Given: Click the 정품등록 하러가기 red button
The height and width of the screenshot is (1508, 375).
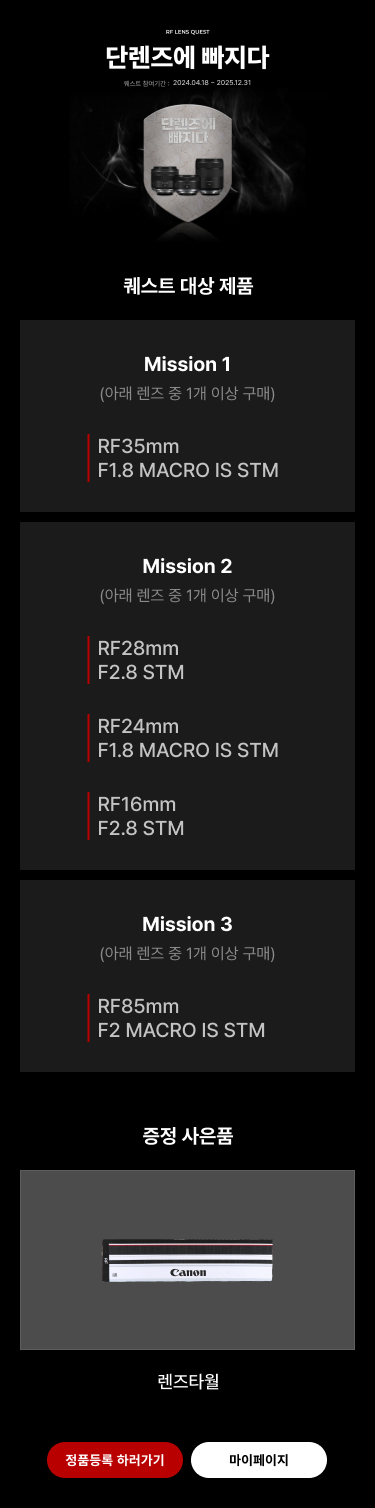Looking at the screenshot, I should click(x=115, y=1460).
